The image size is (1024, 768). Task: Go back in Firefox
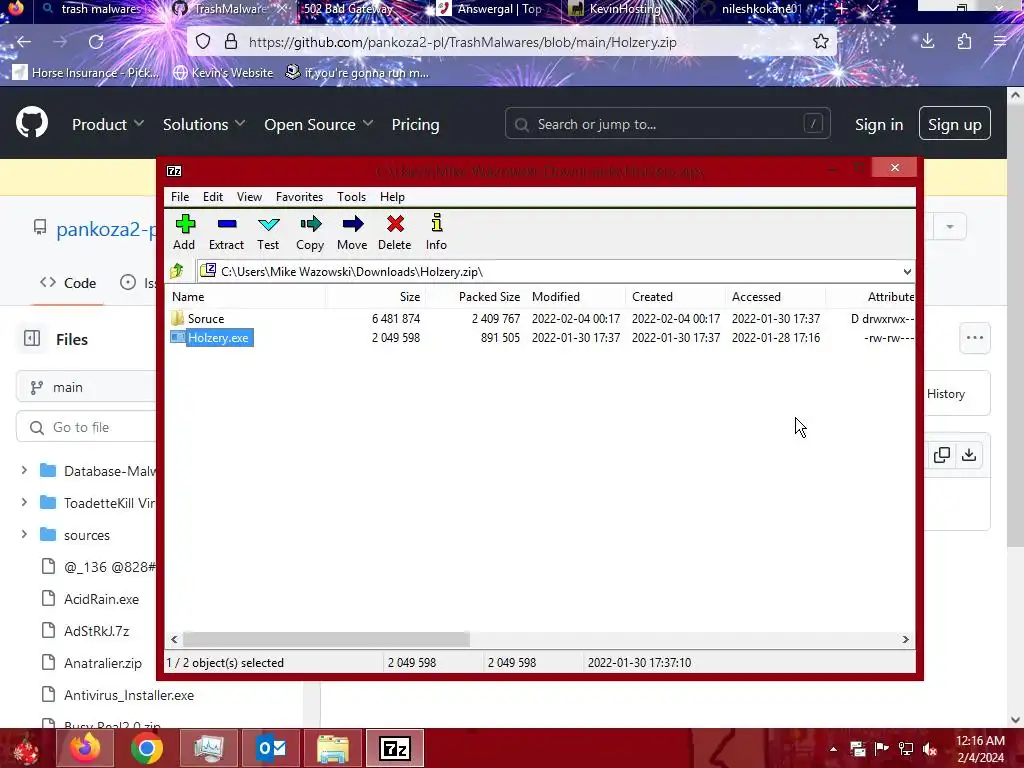[24, 42]
